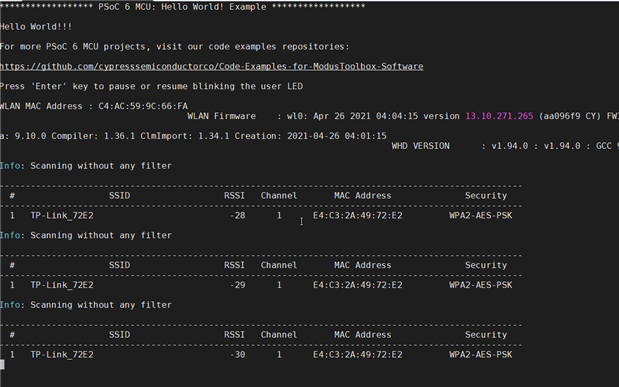Click the 'For more PSoC 6 MCU projects' line

[x=174, y=47]
